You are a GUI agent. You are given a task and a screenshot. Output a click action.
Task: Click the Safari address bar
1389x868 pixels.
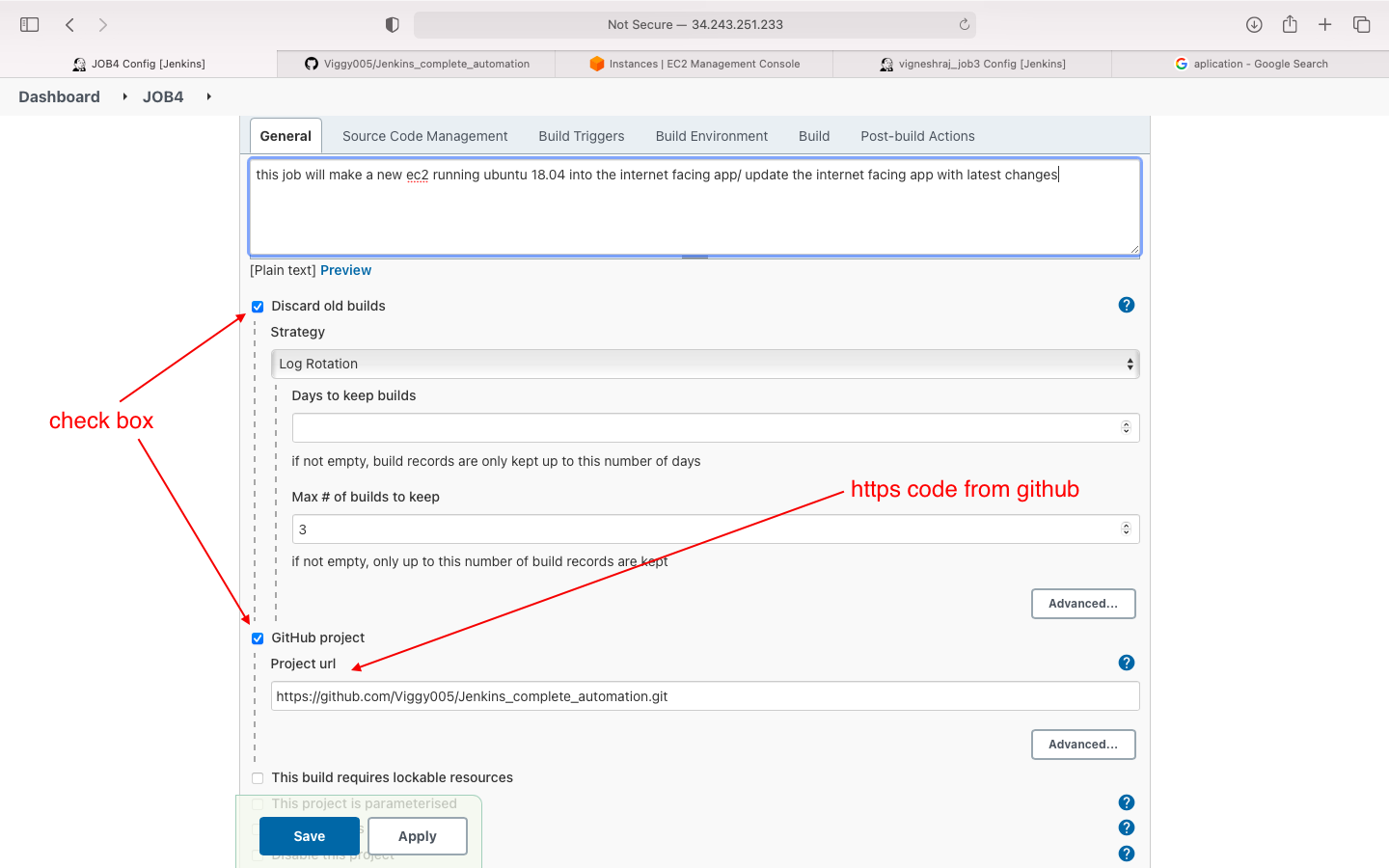694,25
